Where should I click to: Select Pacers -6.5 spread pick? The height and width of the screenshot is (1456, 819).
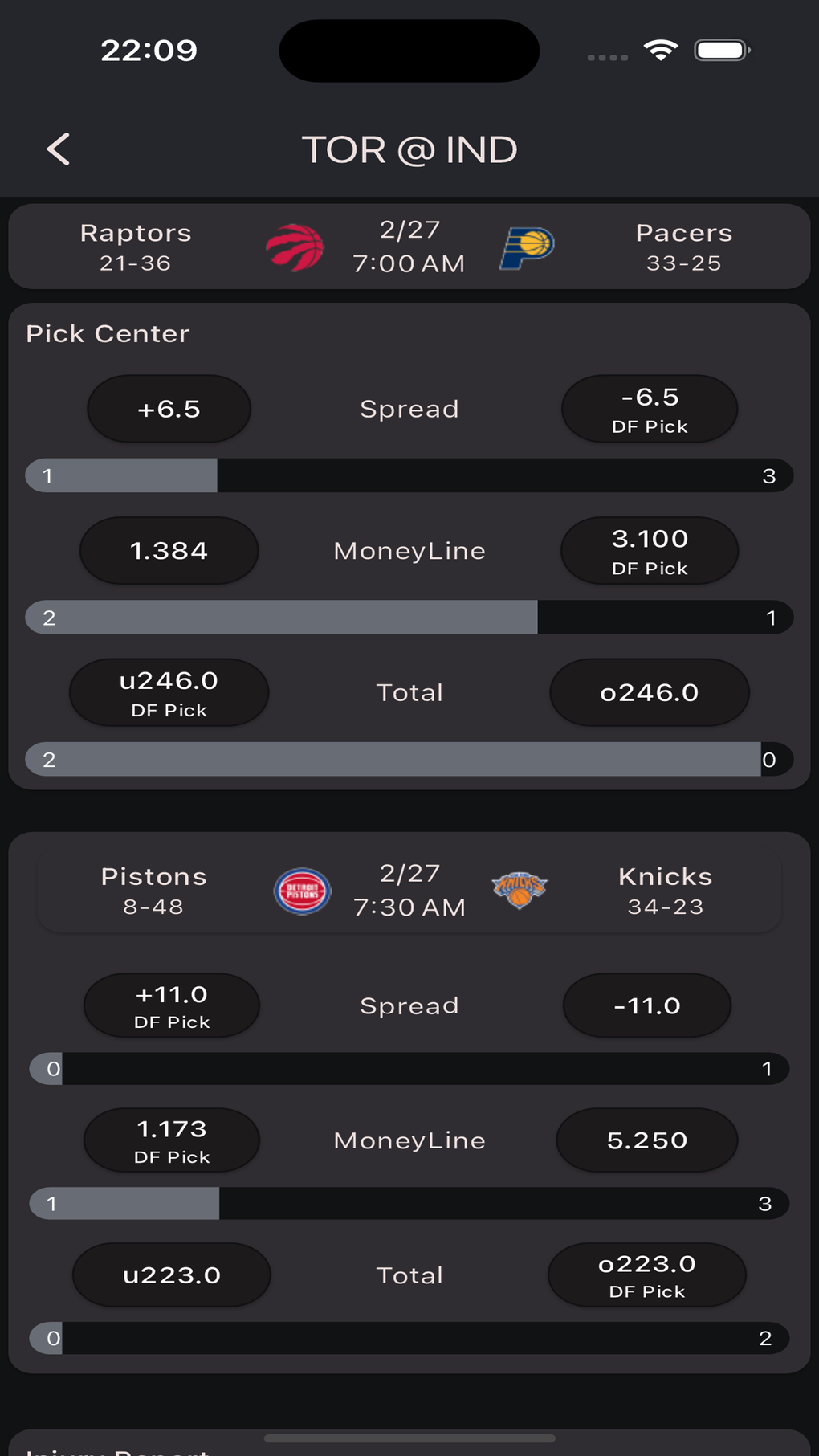(x=649, y=409)
